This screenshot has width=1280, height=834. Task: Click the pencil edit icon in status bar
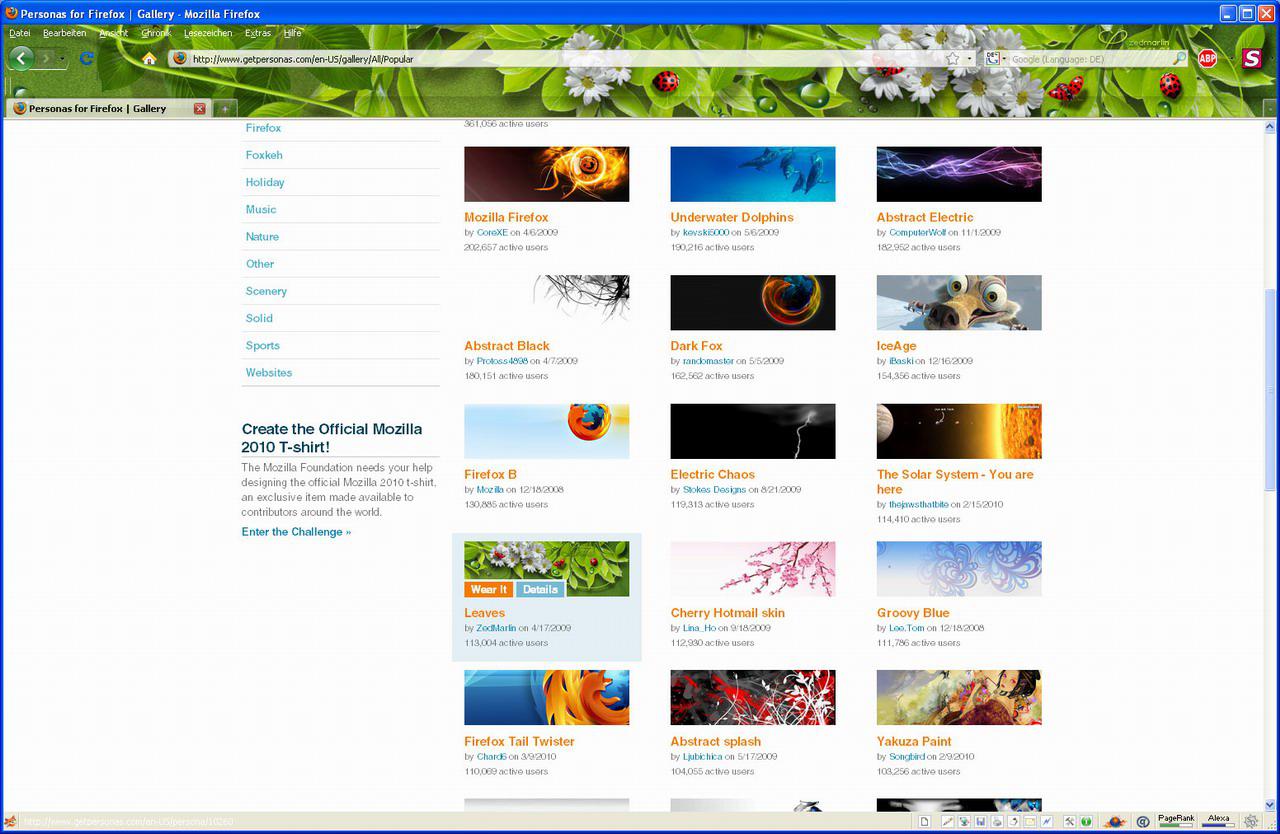click(x=947, y=822)
